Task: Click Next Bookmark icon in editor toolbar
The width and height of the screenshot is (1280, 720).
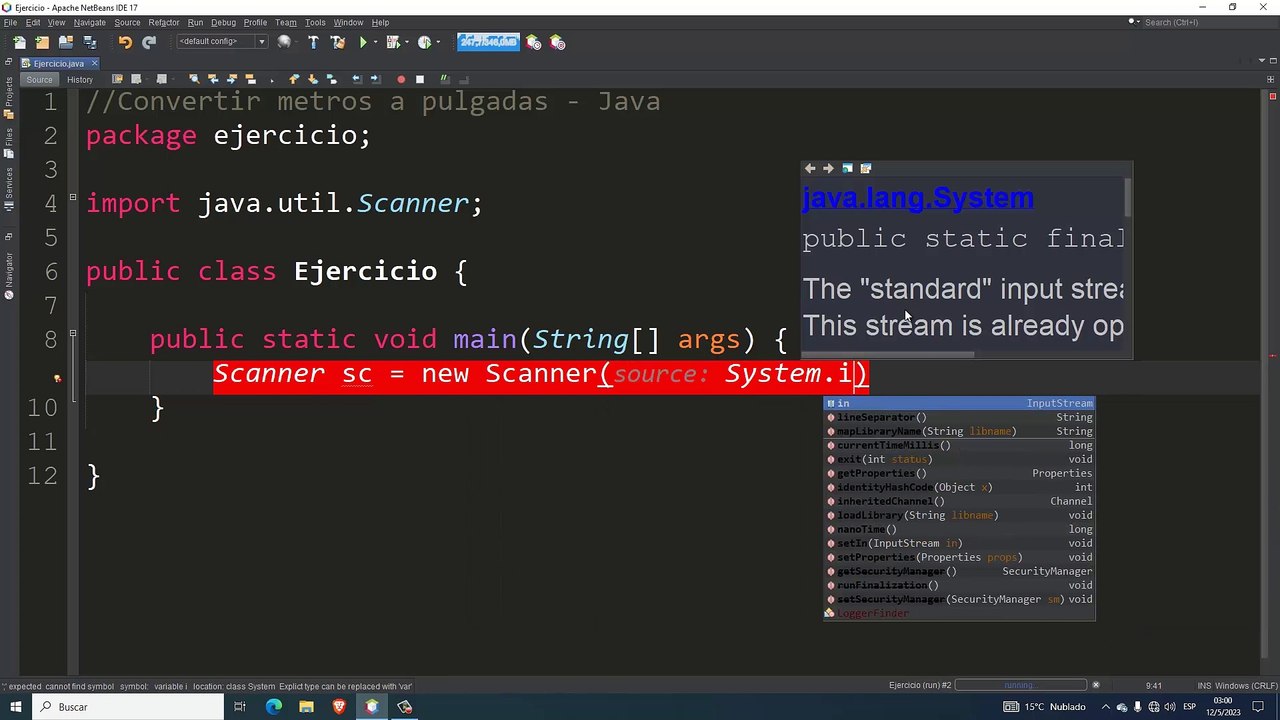Action: 312,79
